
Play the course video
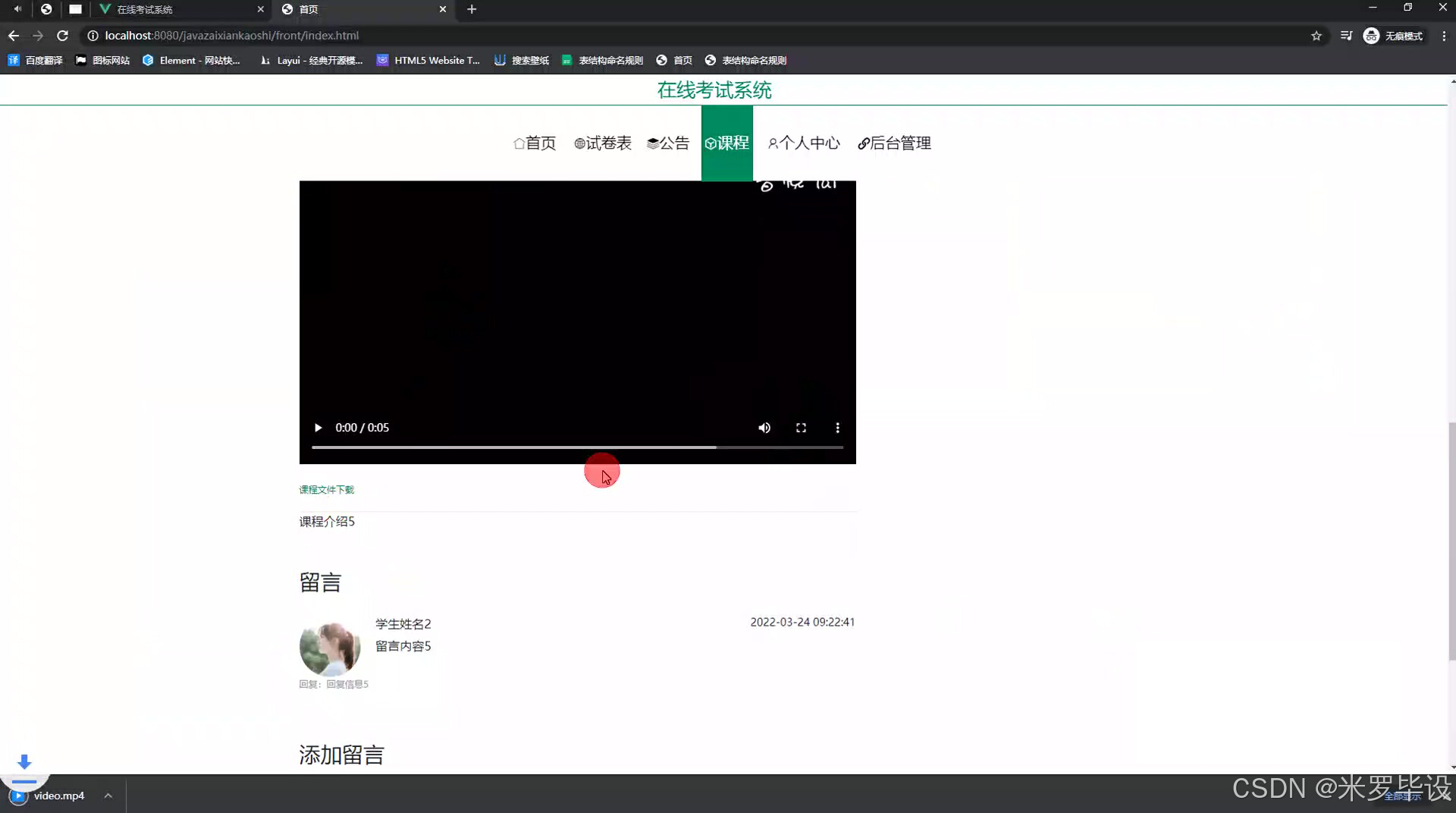pos(318,428)
